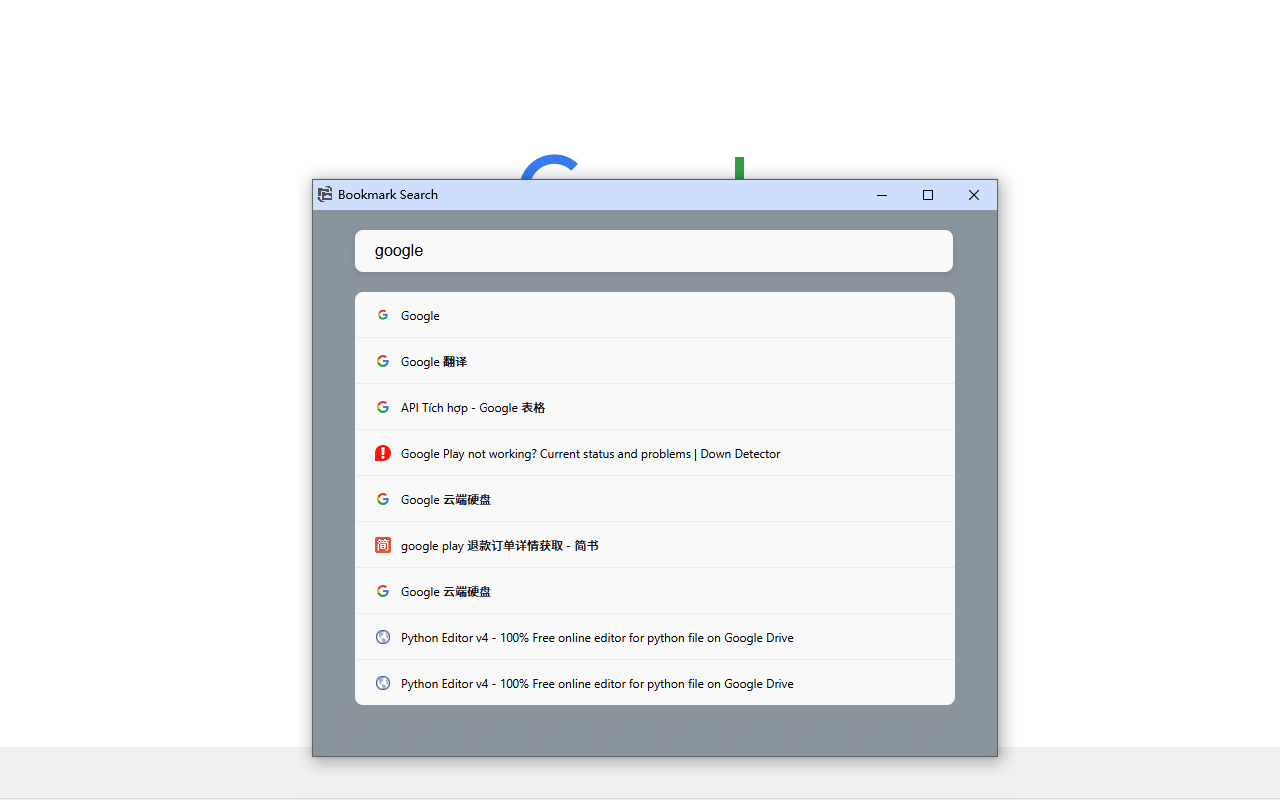
Task: Minimize the Bookmark Search window
Action: click(881, 195)
